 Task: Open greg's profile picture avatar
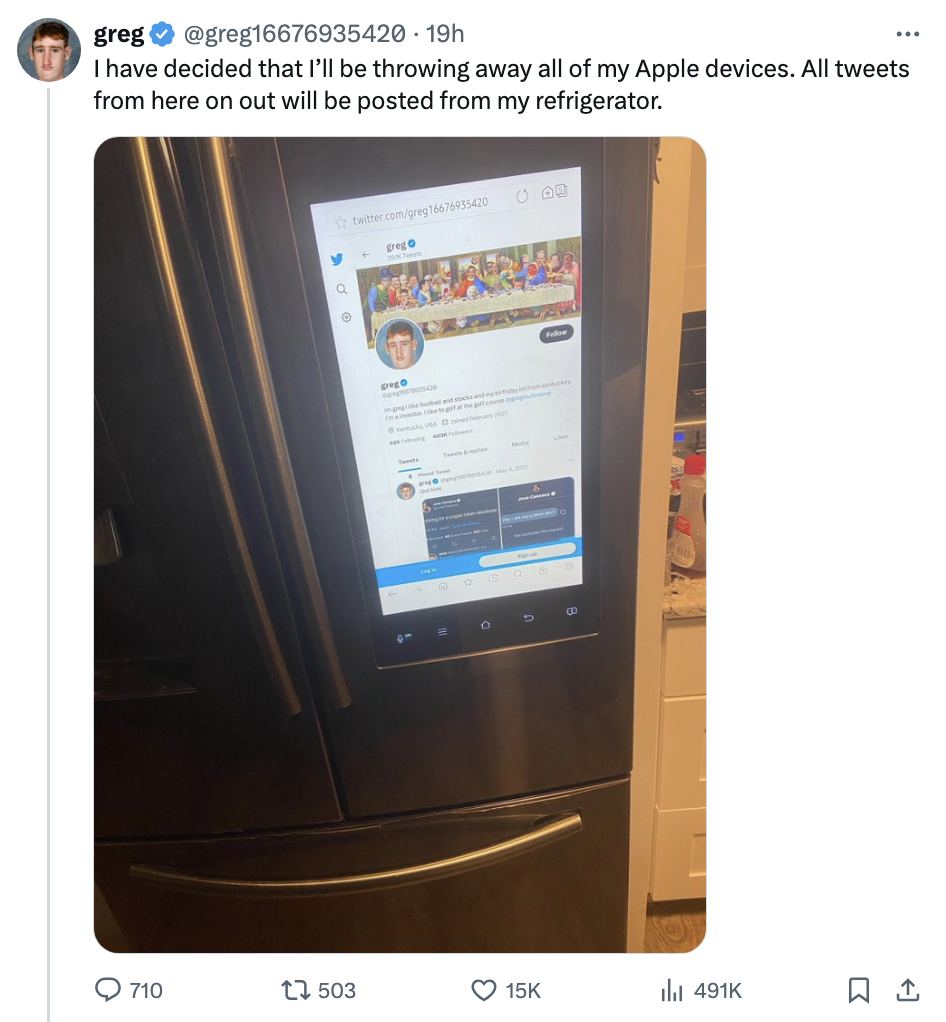pos(49,50)
